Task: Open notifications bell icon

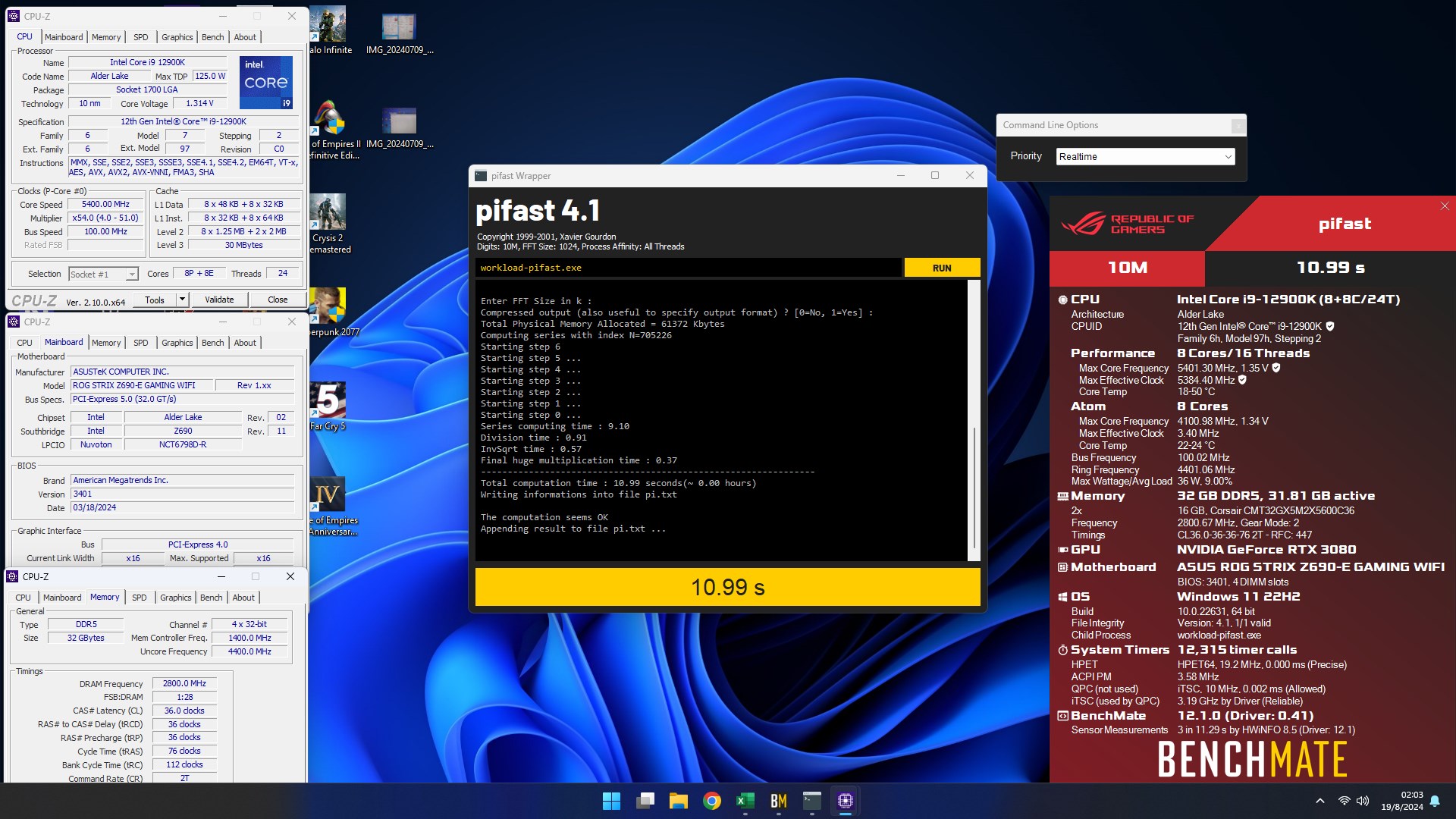Action: point(1435,801)
